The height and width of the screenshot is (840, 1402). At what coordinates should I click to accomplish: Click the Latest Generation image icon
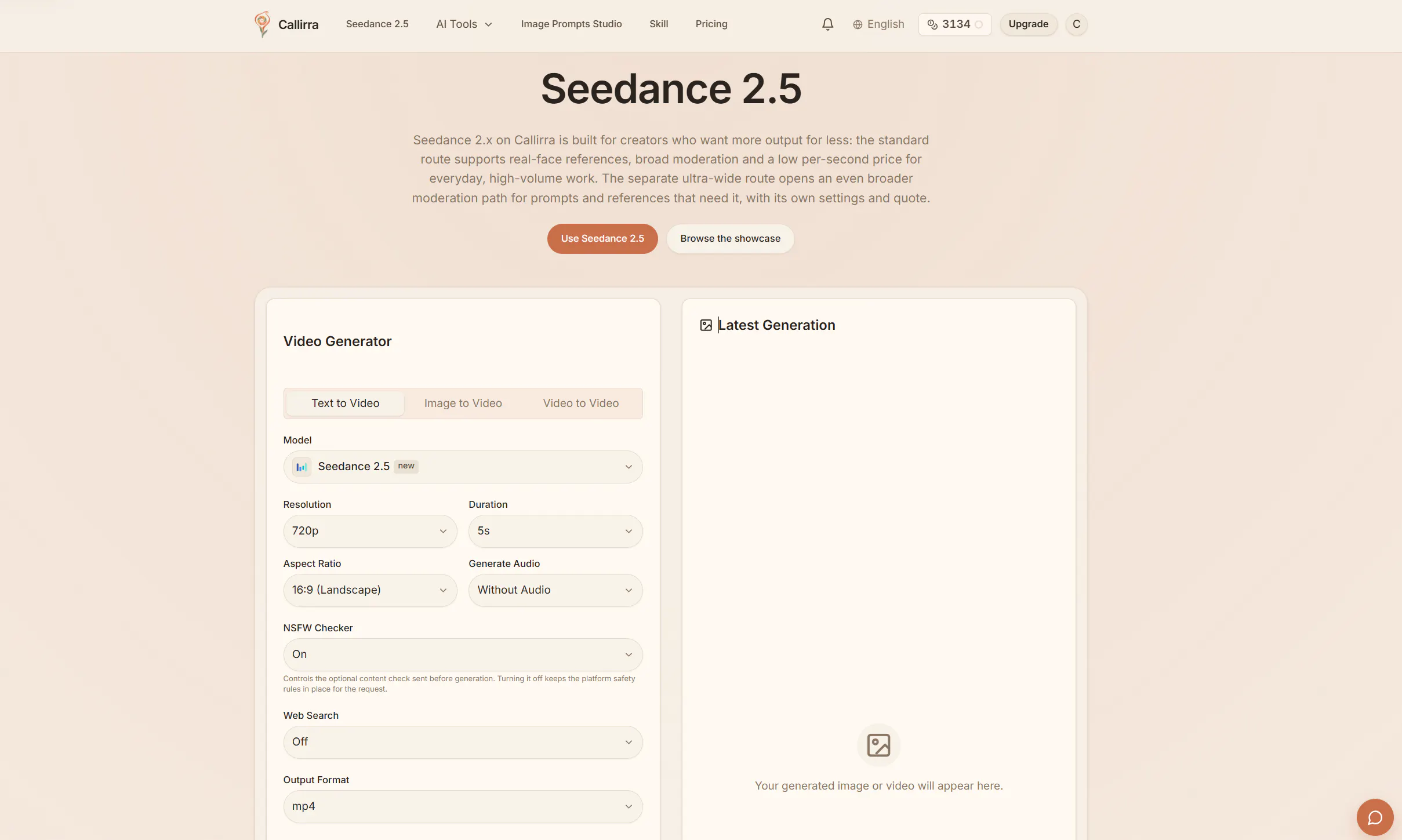[706, 325]
